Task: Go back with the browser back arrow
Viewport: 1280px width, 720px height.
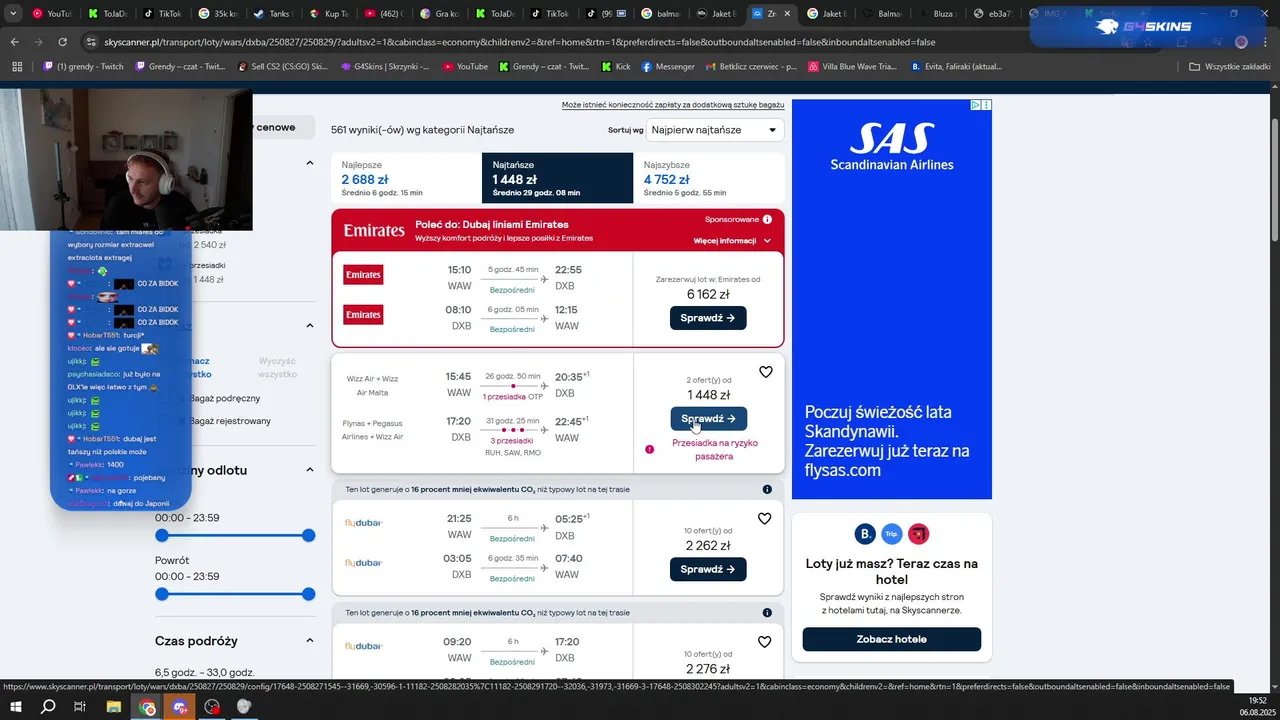Action: click(x=14, y=42)
